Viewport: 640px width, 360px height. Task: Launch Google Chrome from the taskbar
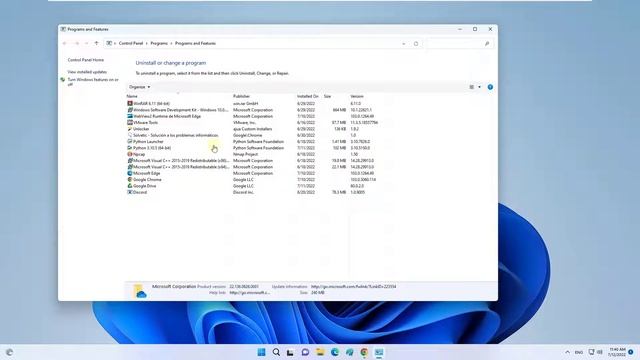tap(364, 352)
